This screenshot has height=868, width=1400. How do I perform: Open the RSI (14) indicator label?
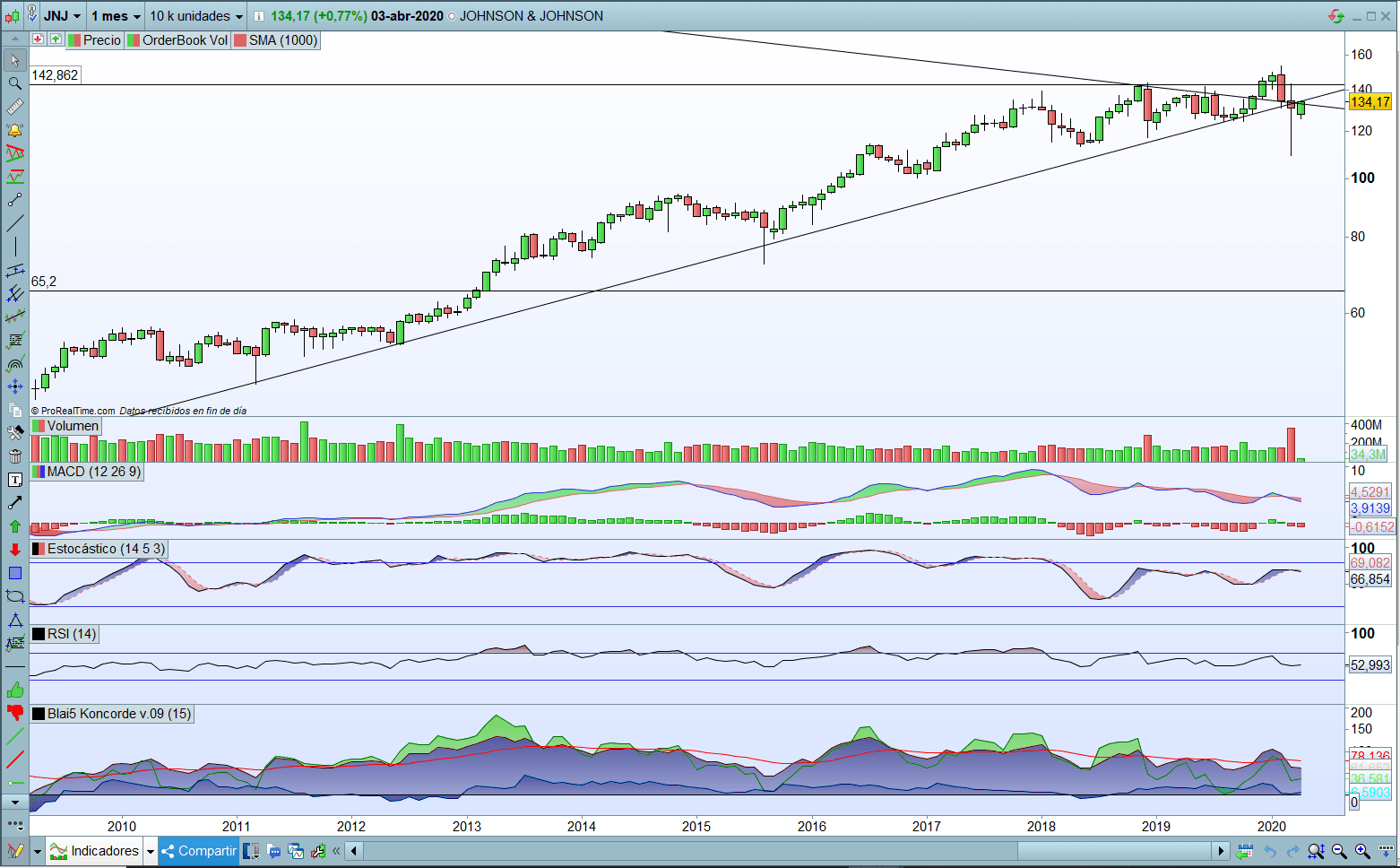tap(65, 634)
